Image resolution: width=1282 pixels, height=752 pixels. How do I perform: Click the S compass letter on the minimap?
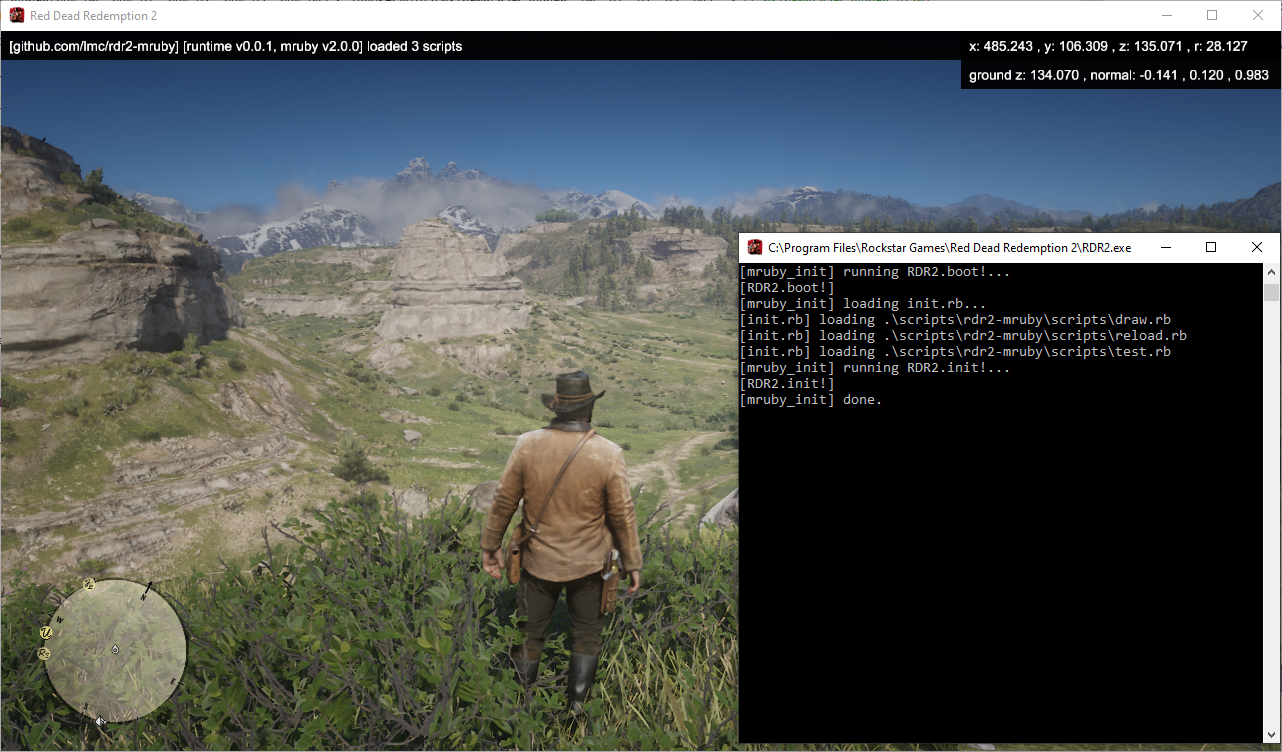86,705
